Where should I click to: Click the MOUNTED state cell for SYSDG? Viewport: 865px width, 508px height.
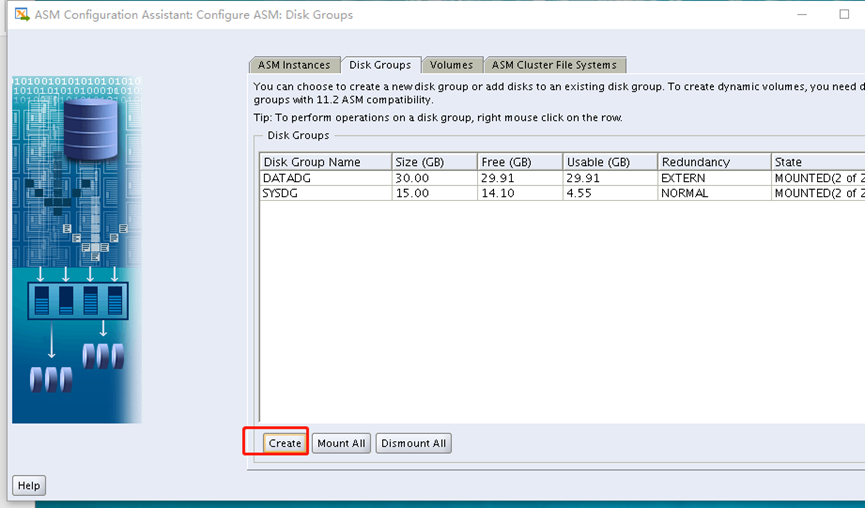click(x=818, y=193)
